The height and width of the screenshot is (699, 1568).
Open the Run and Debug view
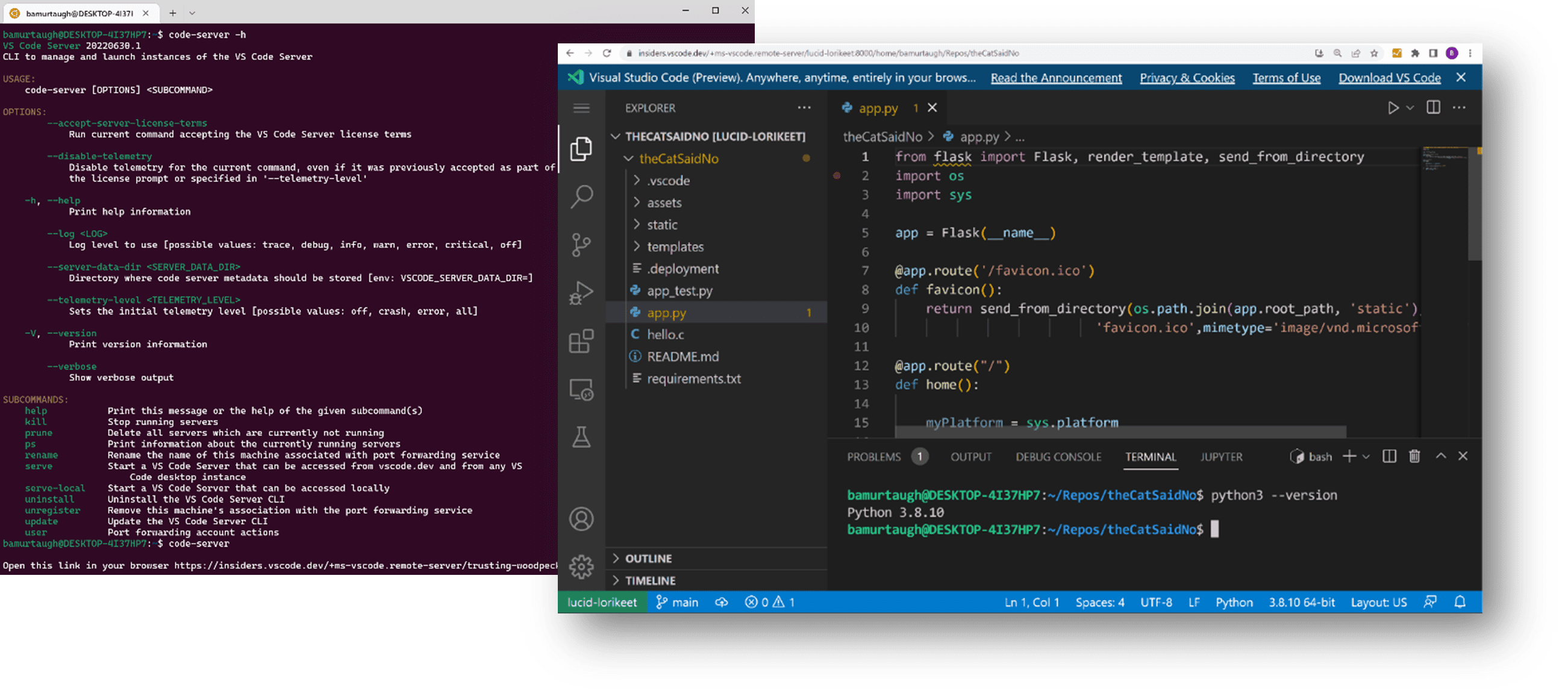(x=581, y=293)
